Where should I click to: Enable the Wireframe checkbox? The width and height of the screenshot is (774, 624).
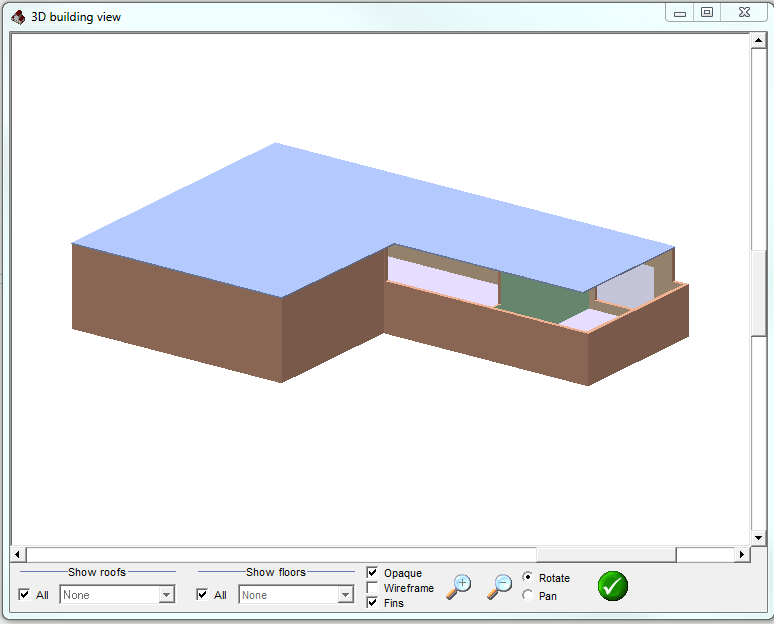click(x=372, y=587)
